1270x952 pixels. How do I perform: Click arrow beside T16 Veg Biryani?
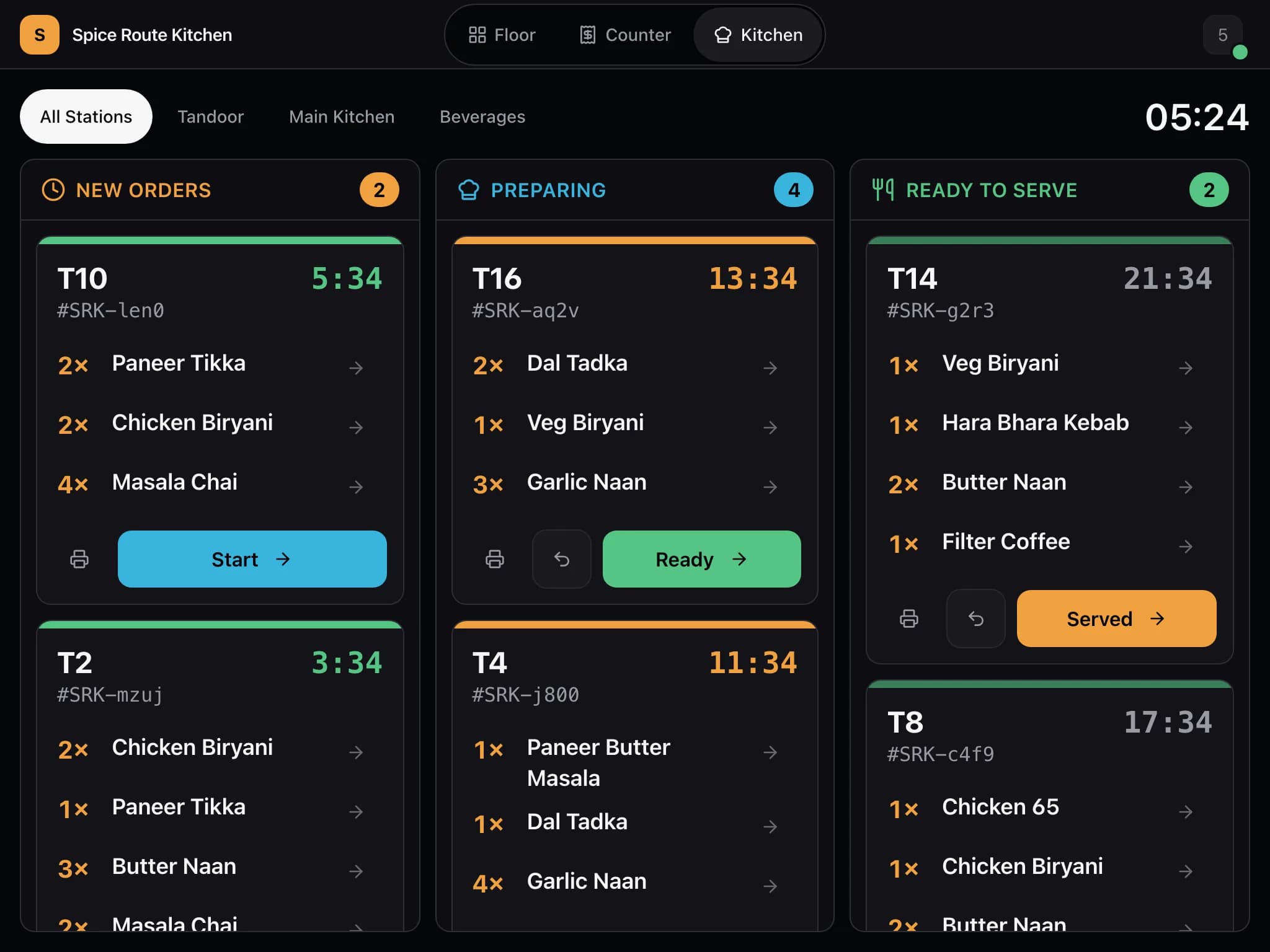(770, 428)
